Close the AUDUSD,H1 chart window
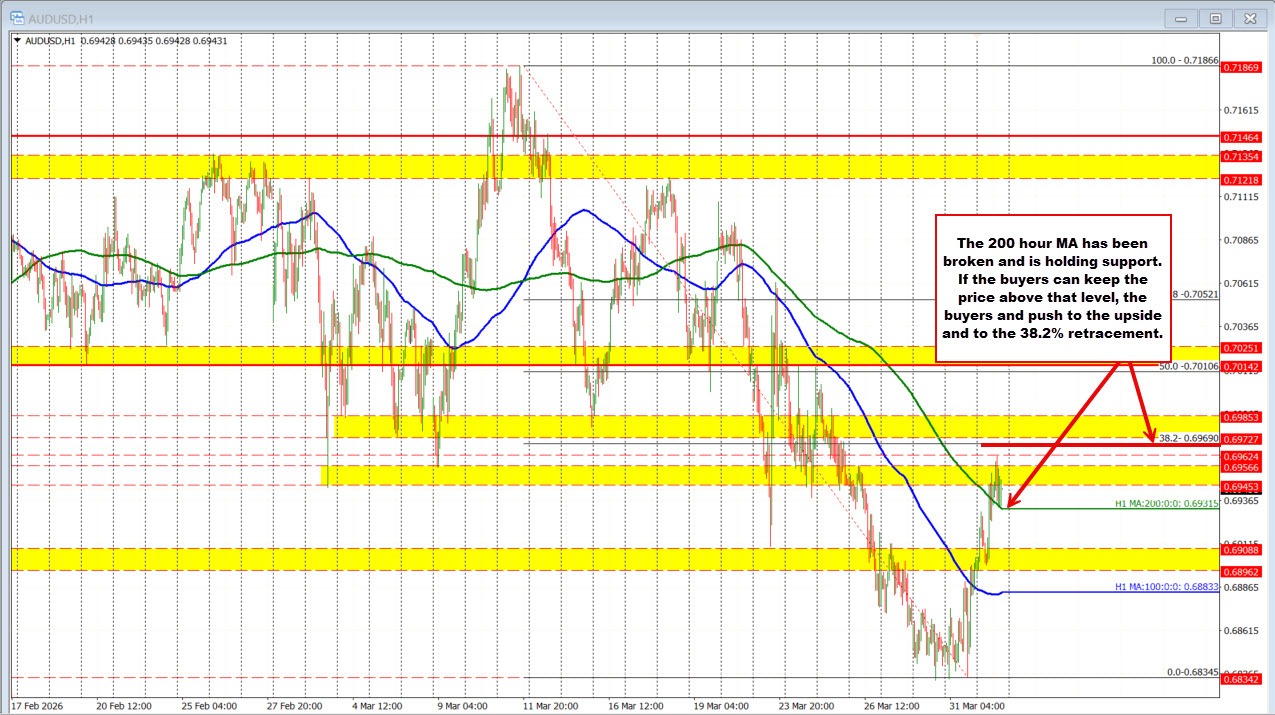This screenshot has height=715, width=1275. pyautogui.click(x=1250, y=17)
